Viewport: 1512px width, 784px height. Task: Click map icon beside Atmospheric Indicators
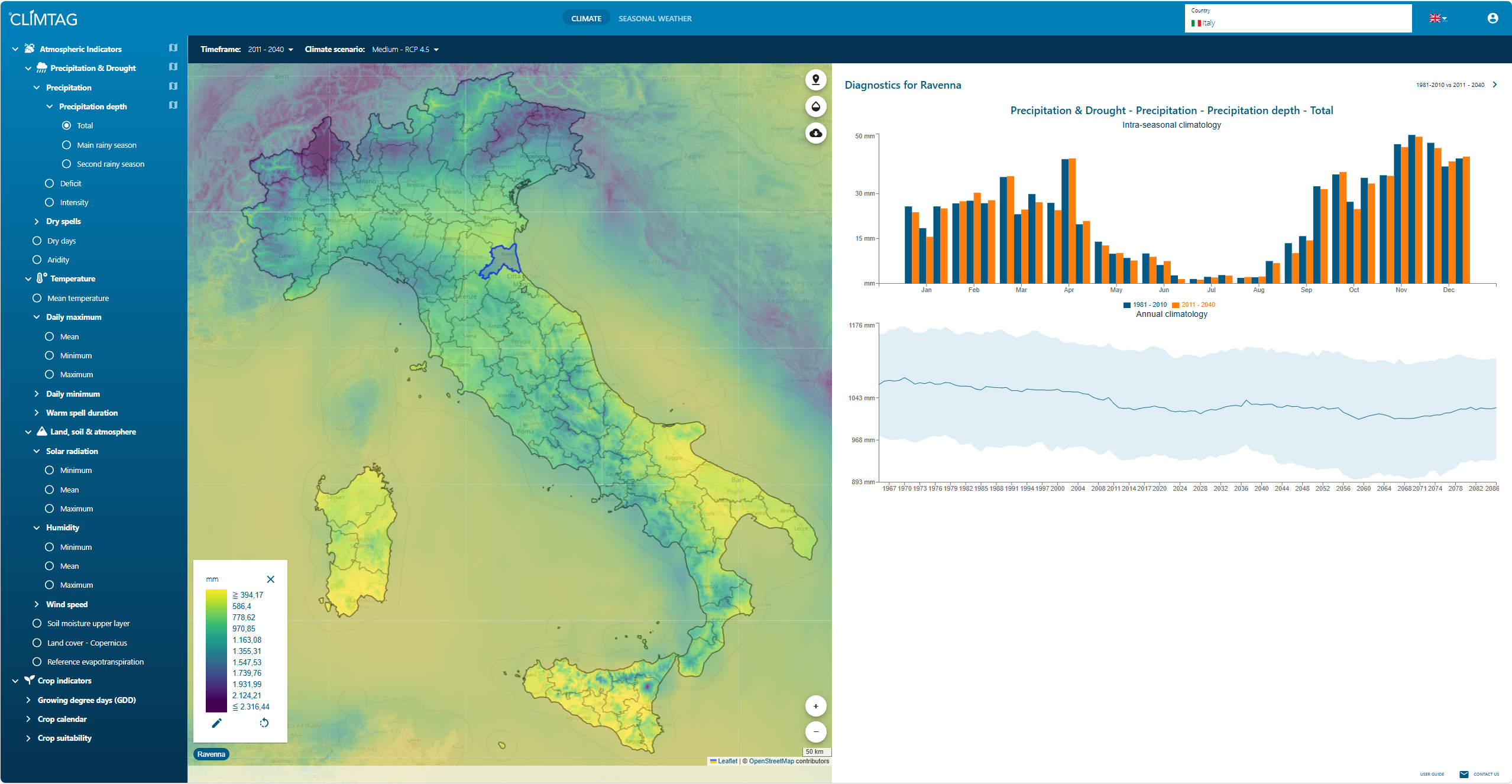tap(173, 48)
